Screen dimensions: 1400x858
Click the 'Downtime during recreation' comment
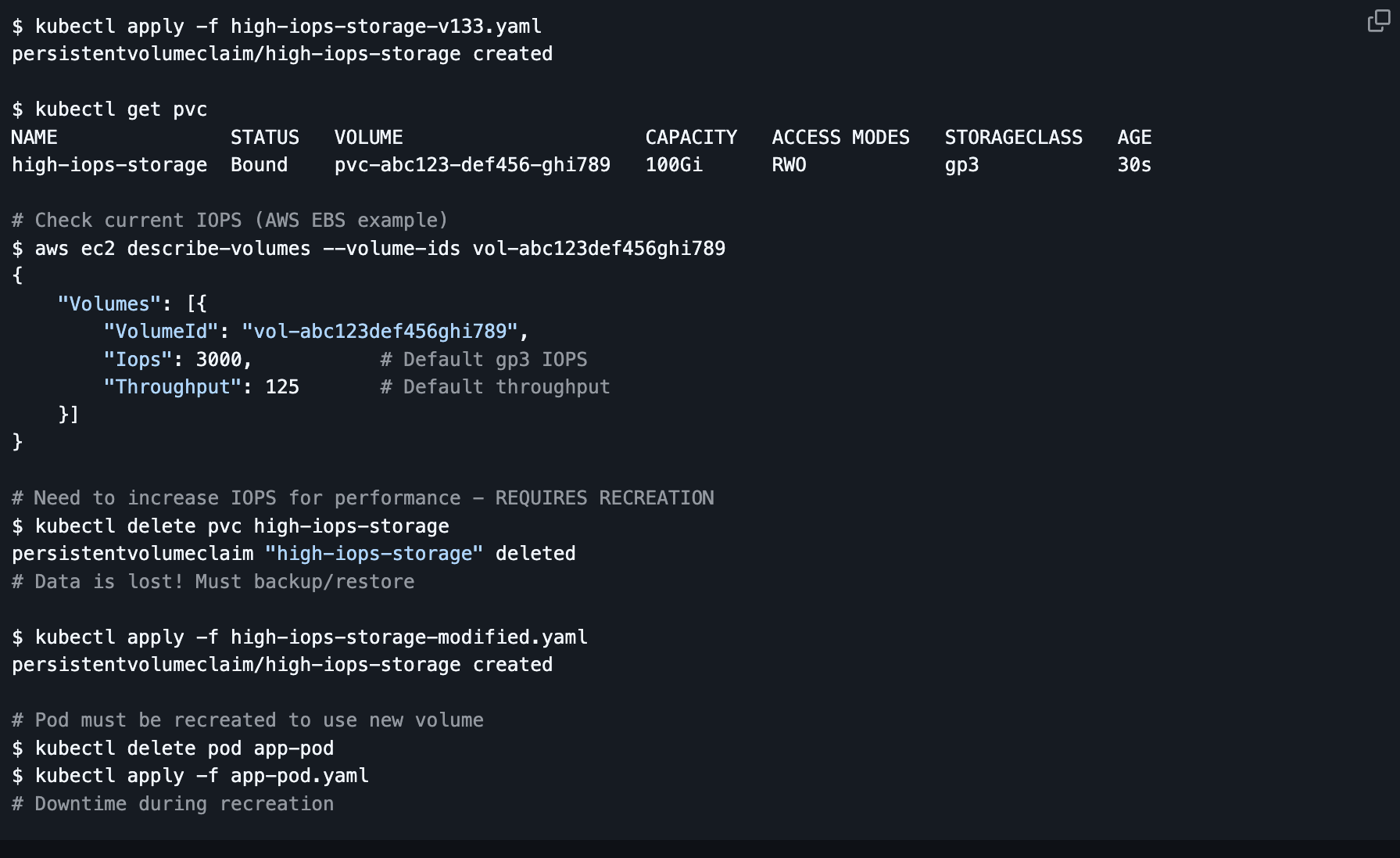(184, 804)
